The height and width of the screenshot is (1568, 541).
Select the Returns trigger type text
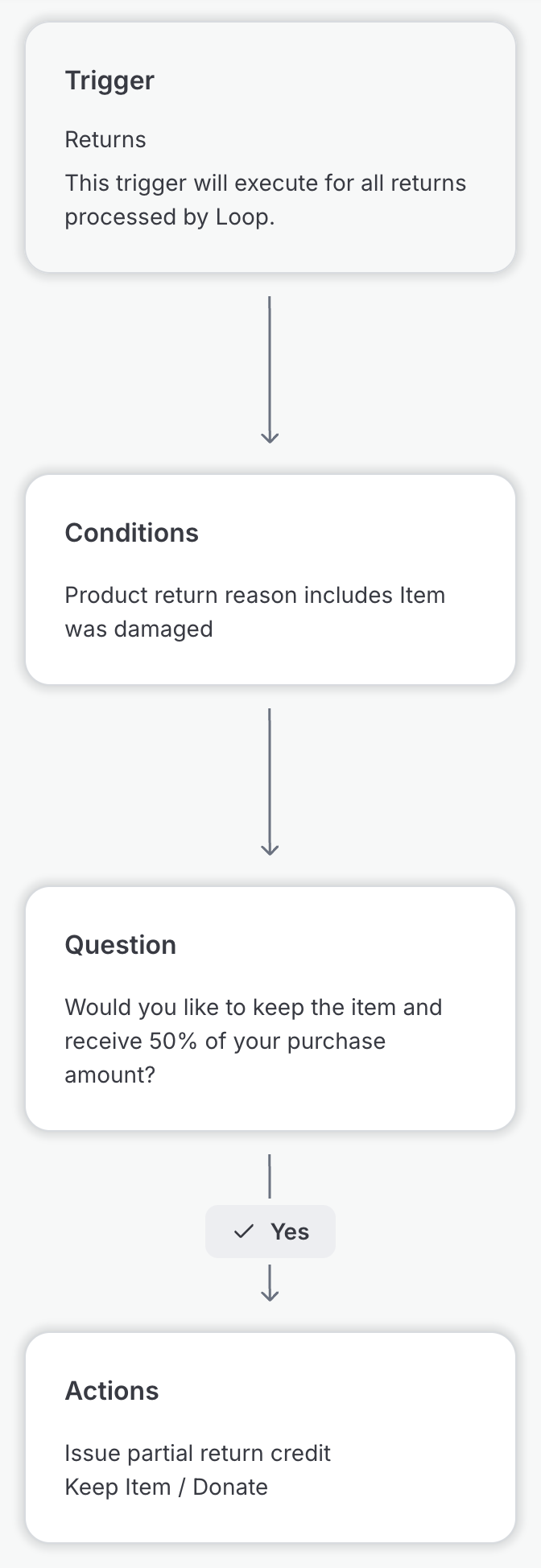click(x=105, y=140)
